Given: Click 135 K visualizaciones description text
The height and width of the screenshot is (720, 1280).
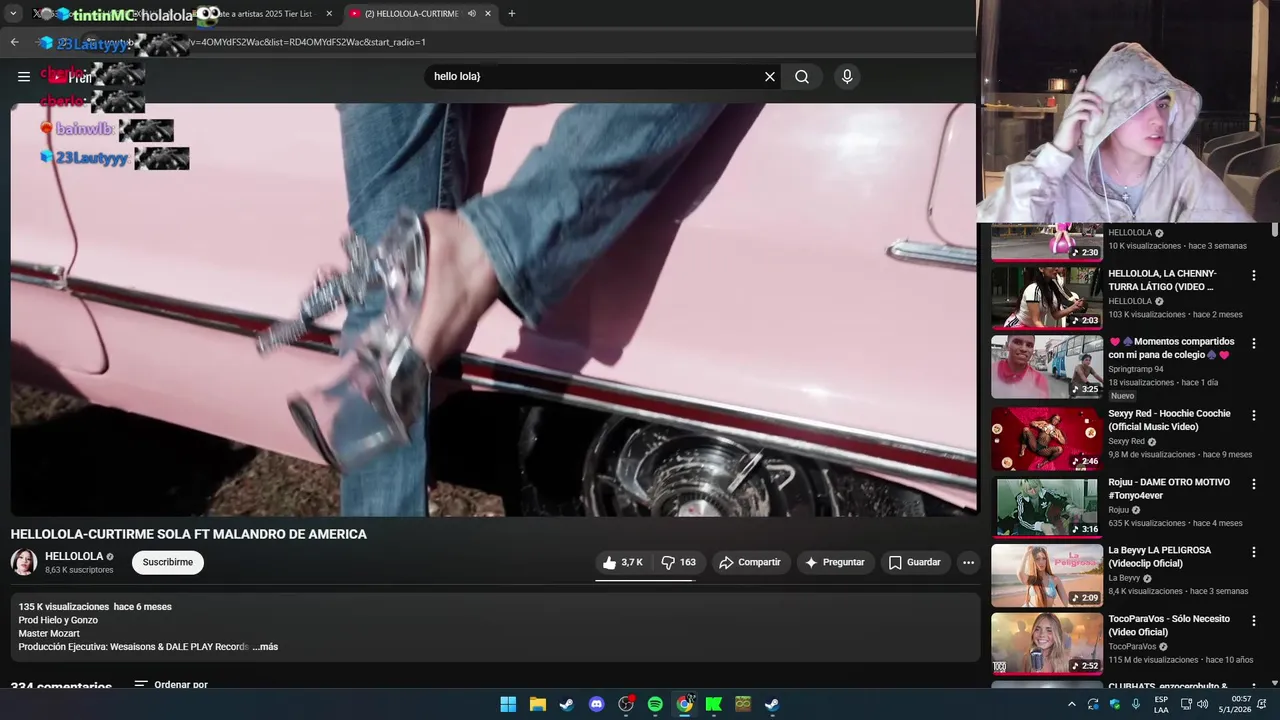Looking at the screenshot, I should pyautogui.click(x=64, y=607).
